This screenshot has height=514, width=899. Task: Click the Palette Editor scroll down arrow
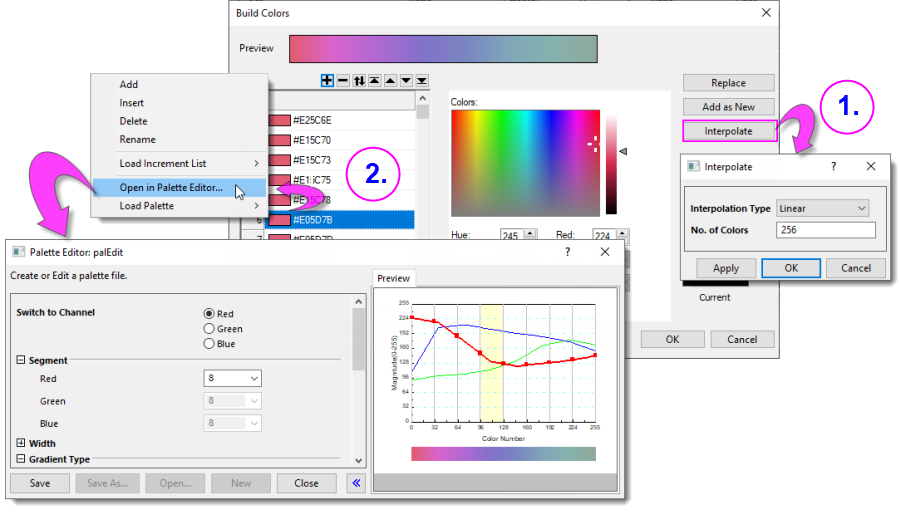coord(358,460)
